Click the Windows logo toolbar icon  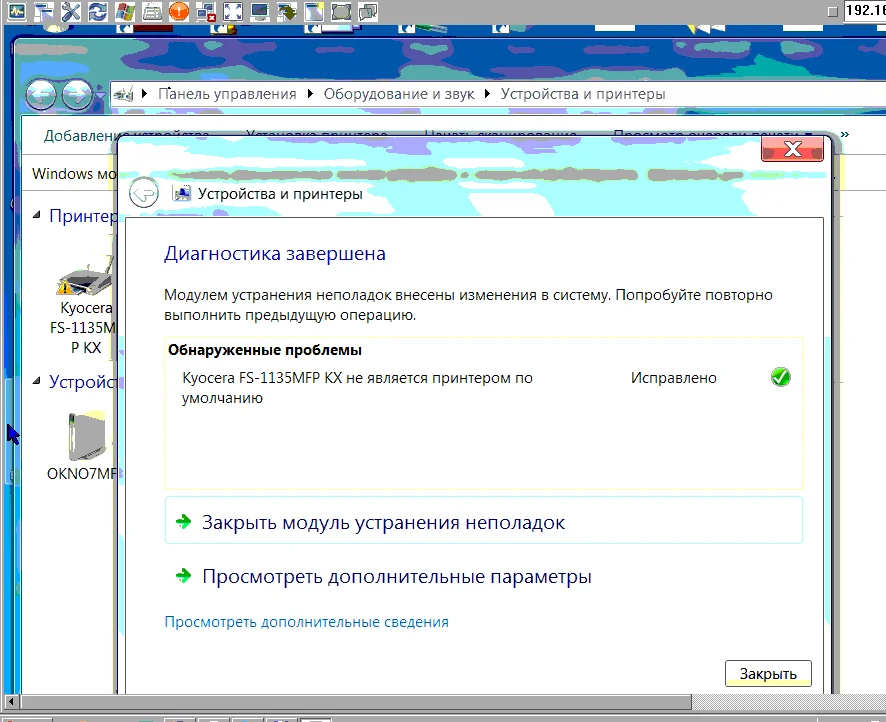point(125,11)
